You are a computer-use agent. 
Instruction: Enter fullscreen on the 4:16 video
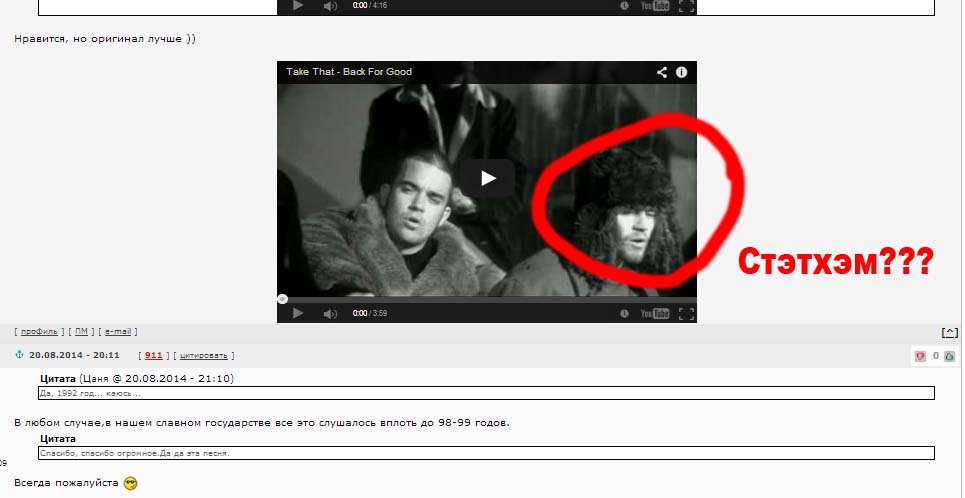tap(687, 6)
